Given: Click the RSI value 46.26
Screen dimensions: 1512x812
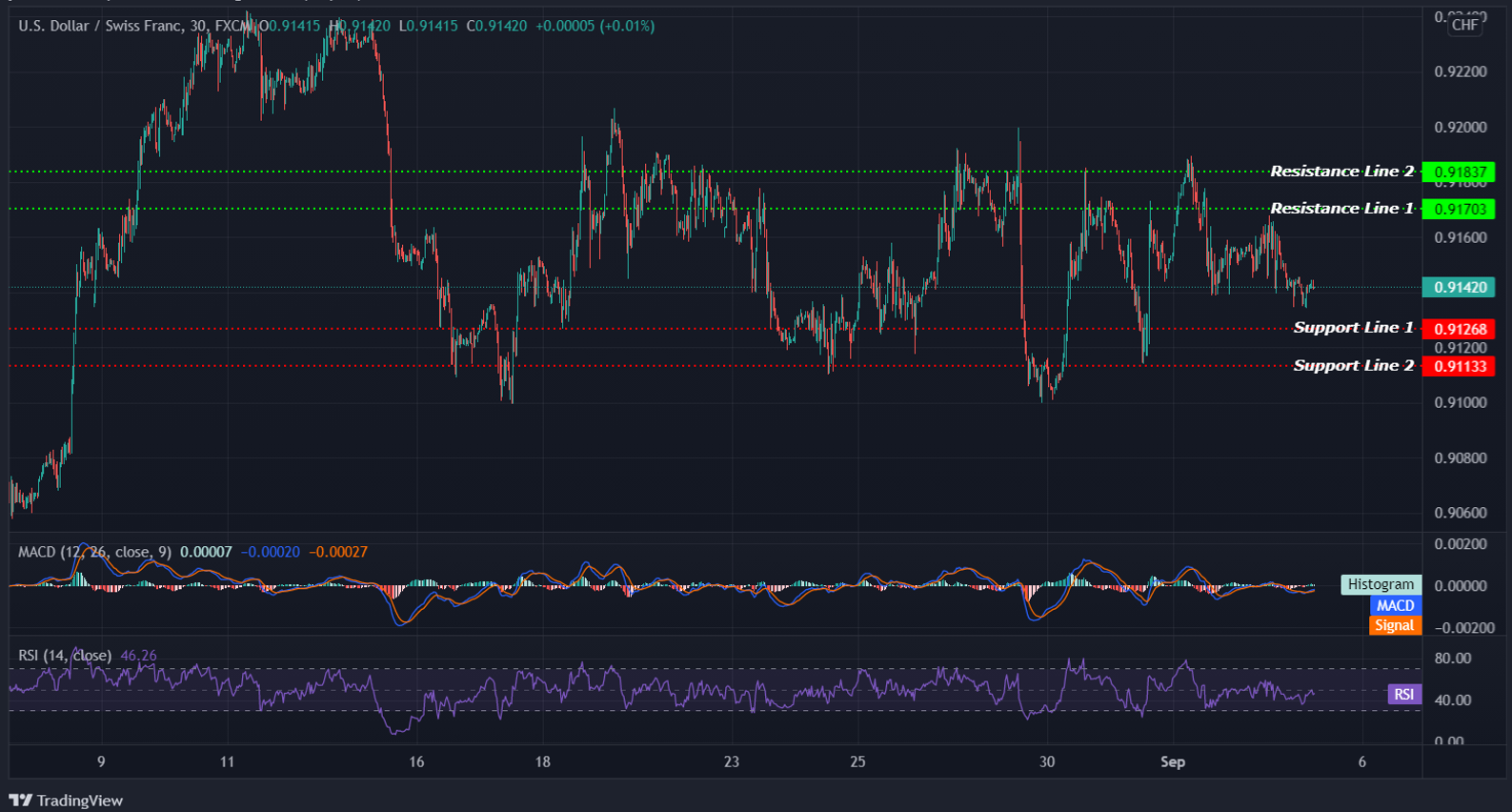Looking at the screenshot, I should point(139,656).
